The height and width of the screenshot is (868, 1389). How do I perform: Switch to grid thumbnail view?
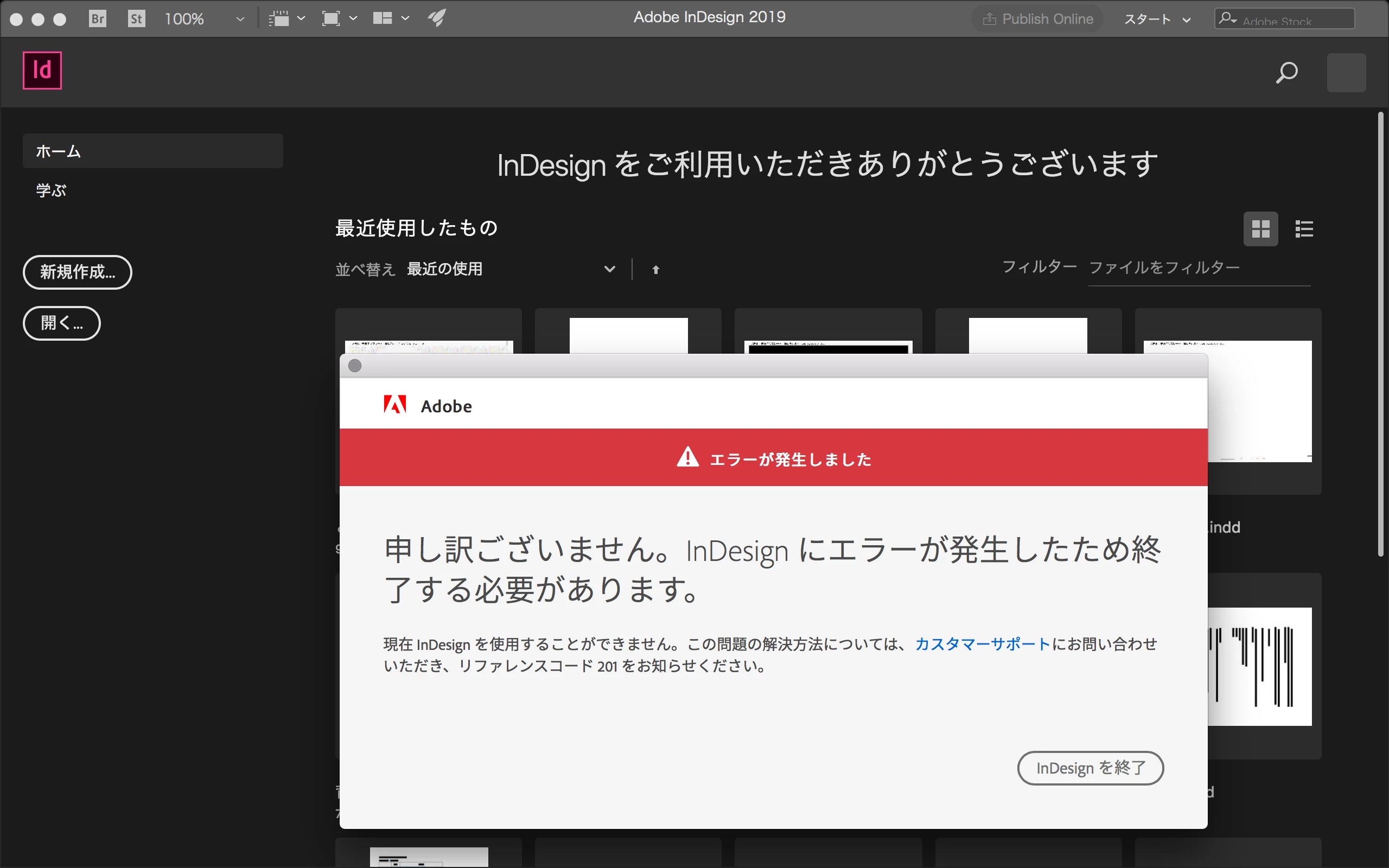[x=1260, y=229]
